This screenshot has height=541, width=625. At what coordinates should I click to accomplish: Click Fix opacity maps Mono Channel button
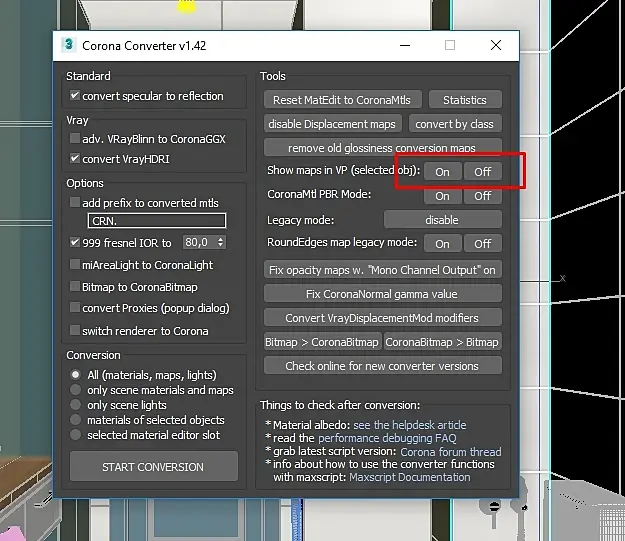[x=382, y=270]
